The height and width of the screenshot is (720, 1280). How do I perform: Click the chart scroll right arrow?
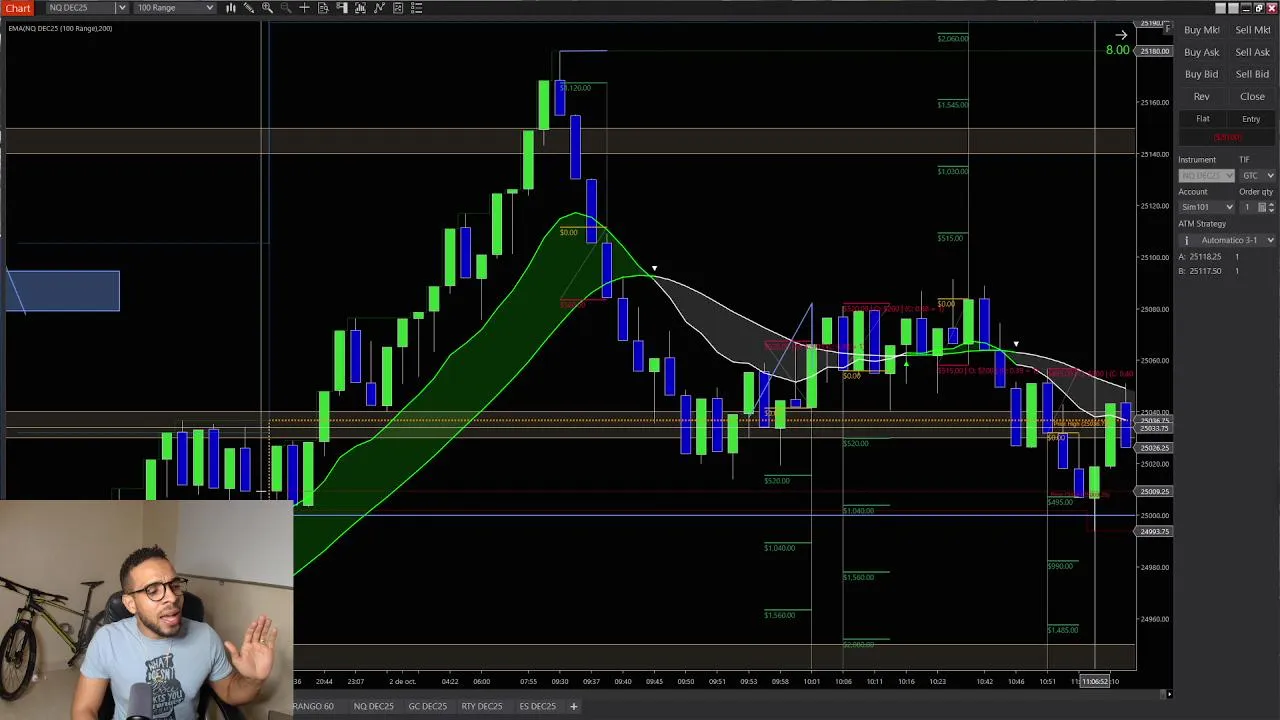(x=1168, y=693)
